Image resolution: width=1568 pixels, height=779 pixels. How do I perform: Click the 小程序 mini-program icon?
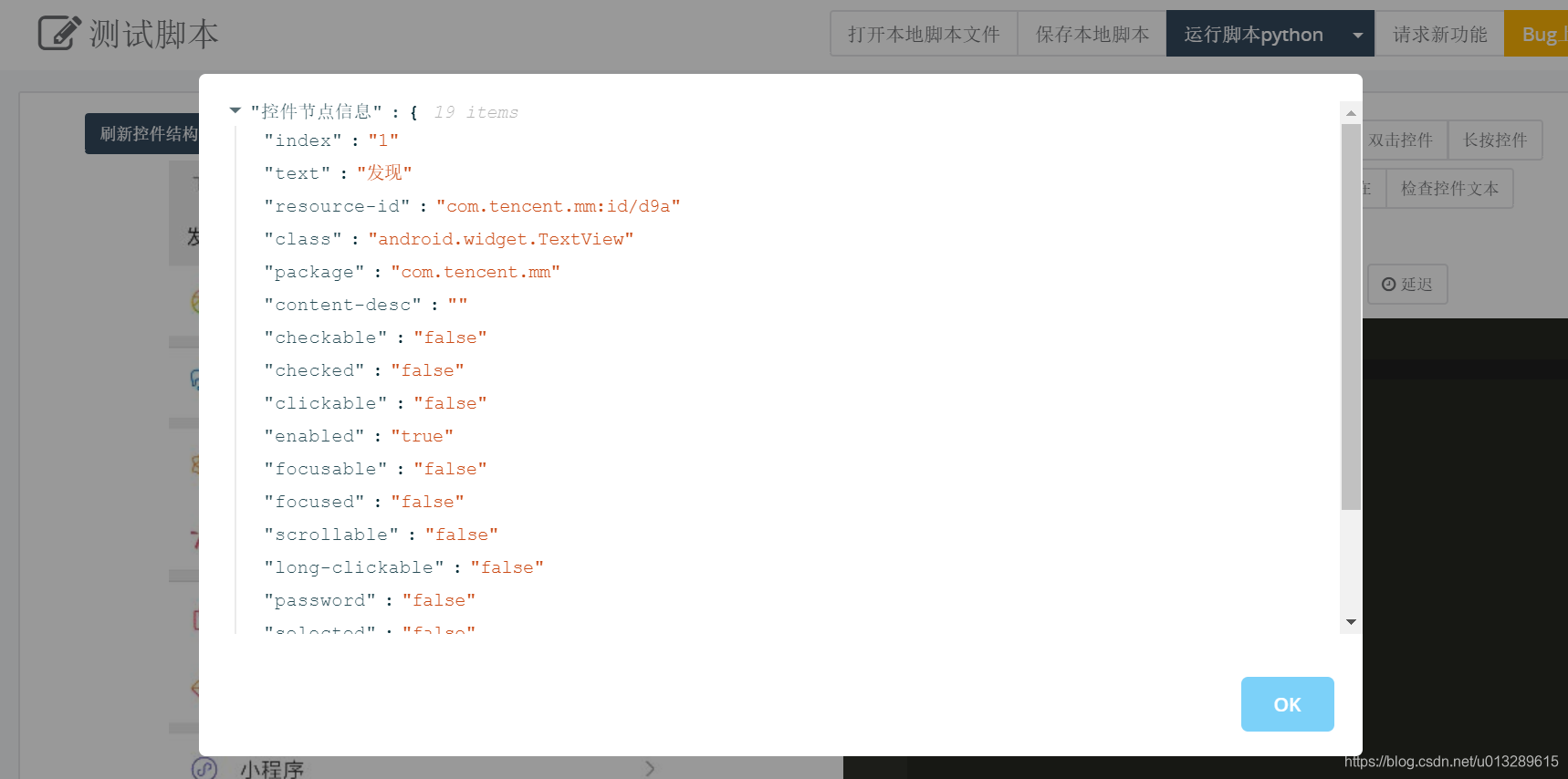[x=204, y=769]
